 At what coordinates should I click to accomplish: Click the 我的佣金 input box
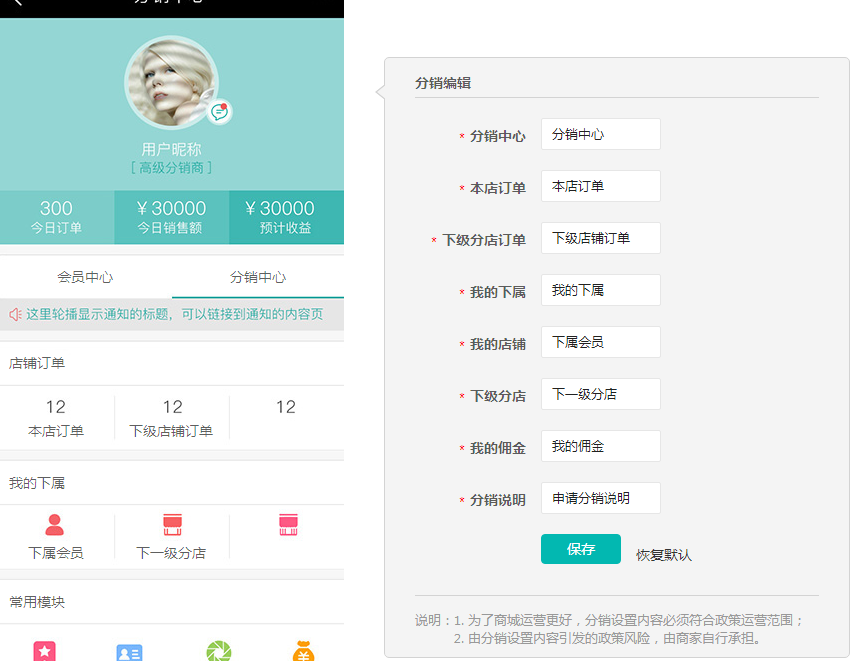click(600, 446)
